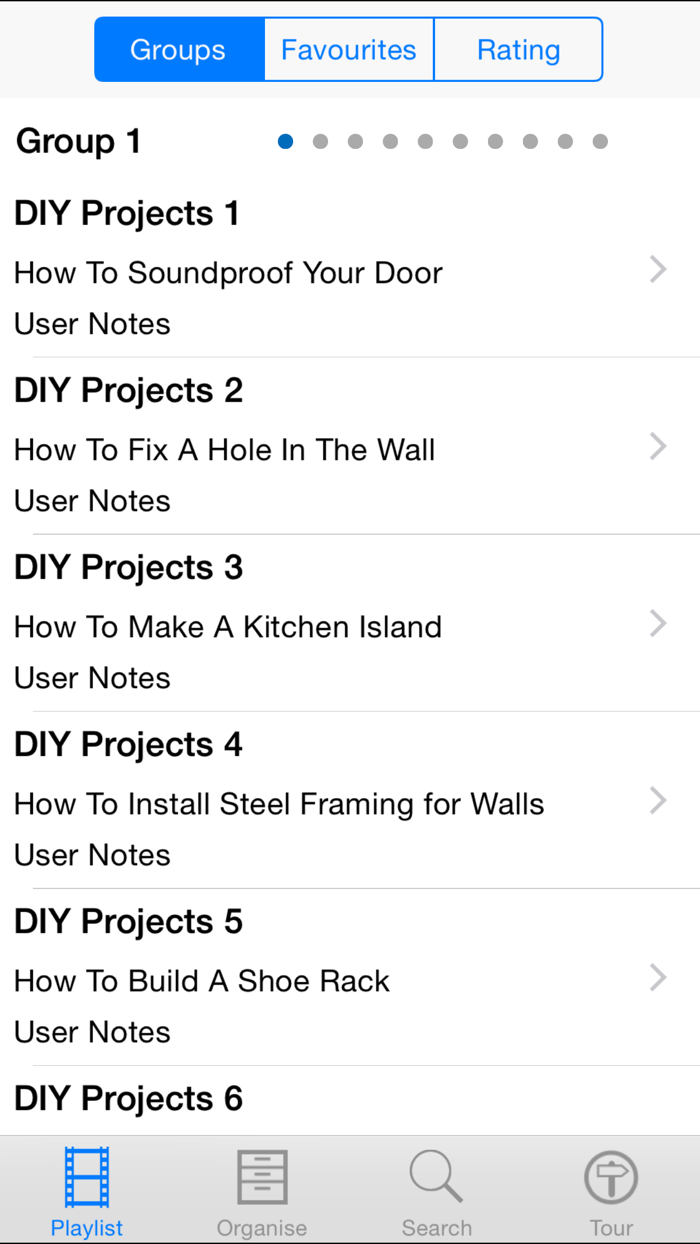Switch to the Favourites segment
Screen dimensions: 700x1244
click(x=348, y=48)
